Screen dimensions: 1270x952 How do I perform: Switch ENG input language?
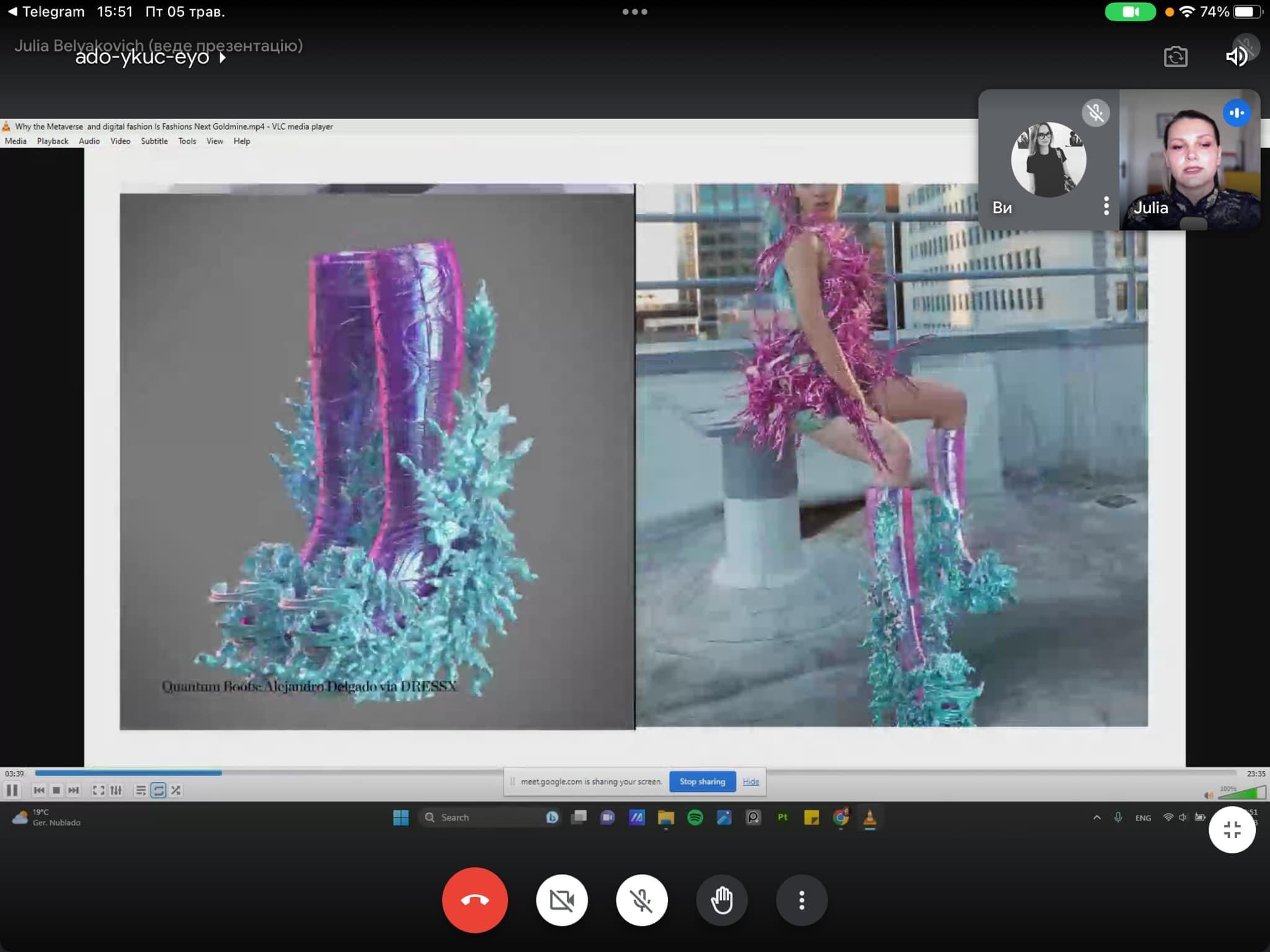[1143, 818]
